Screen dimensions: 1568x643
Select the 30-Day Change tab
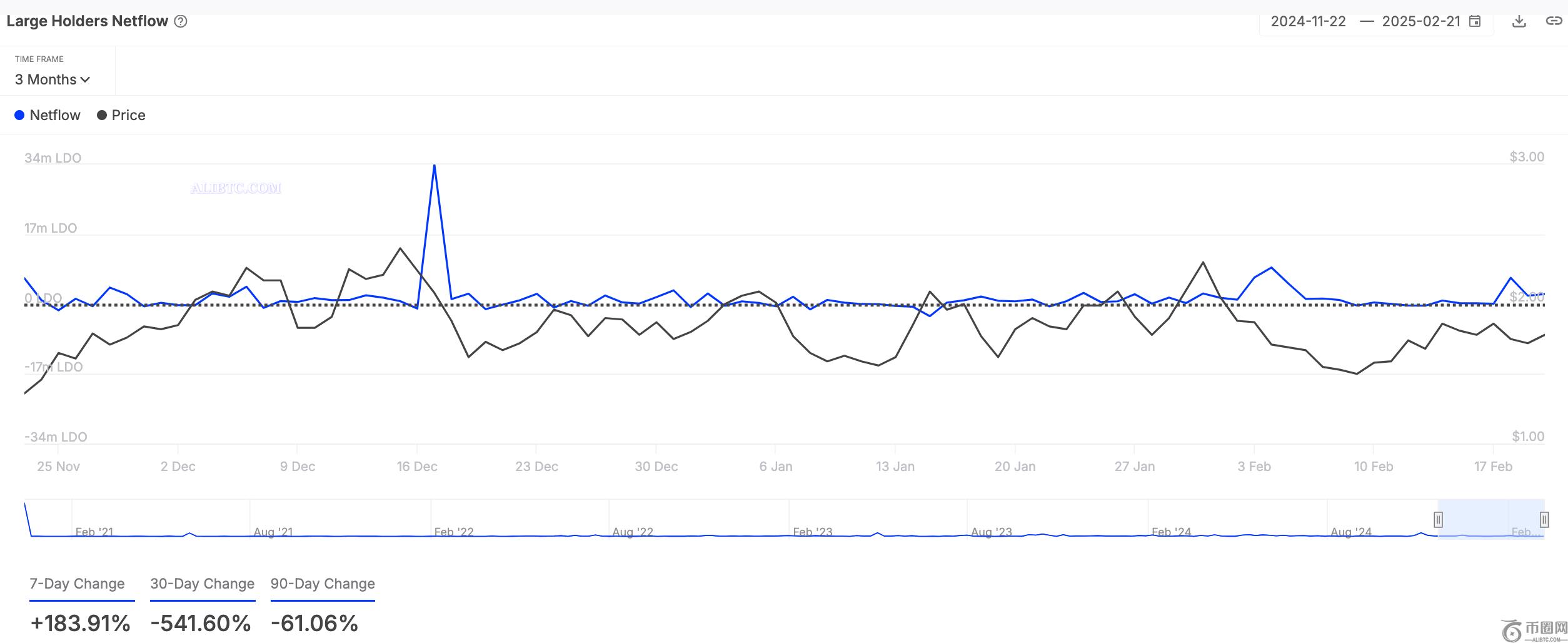pyautogui.click(x=202, y=584)
